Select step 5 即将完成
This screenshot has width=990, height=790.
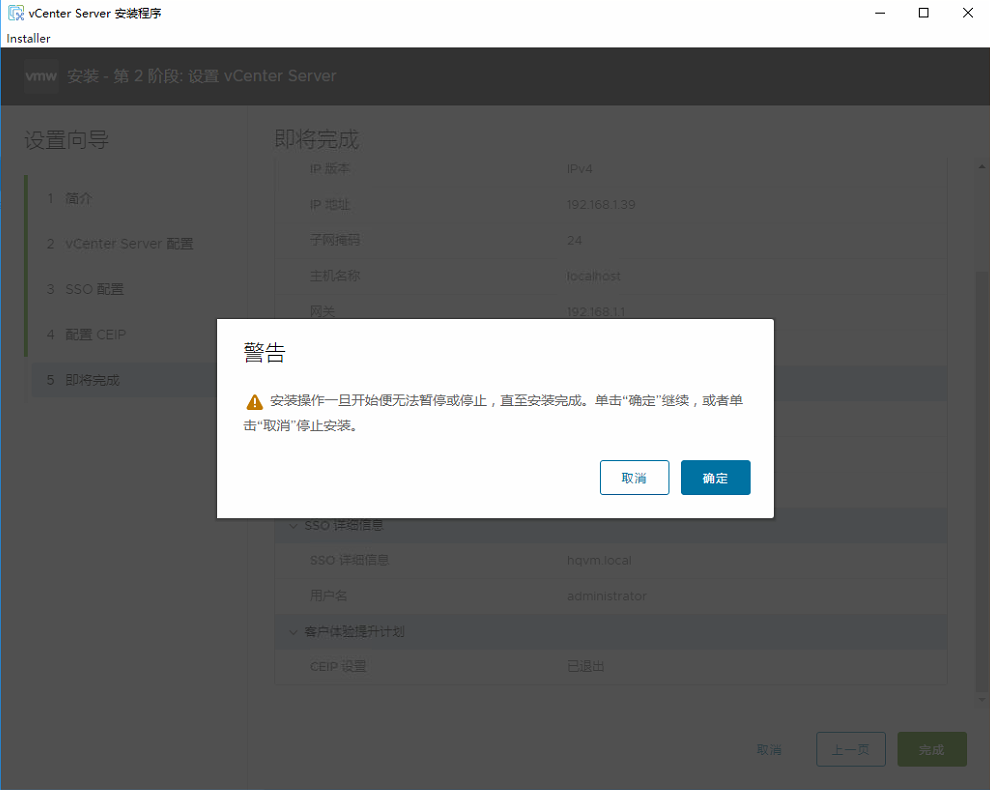123,380
